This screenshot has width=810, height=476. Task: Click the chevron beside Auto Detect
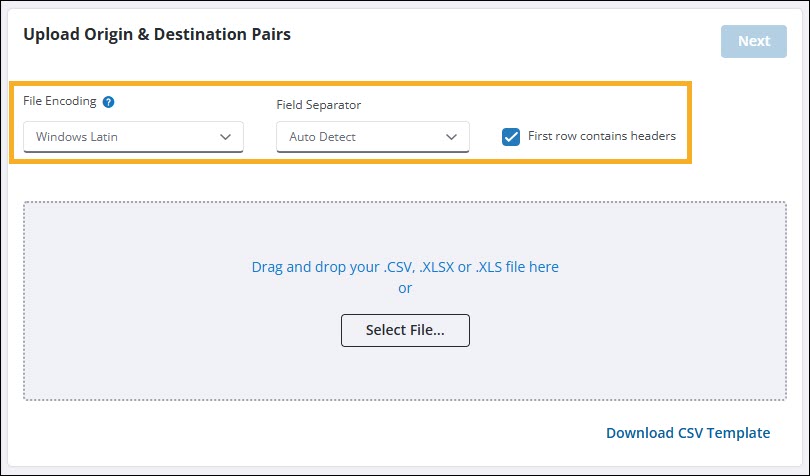coord(451,137)
